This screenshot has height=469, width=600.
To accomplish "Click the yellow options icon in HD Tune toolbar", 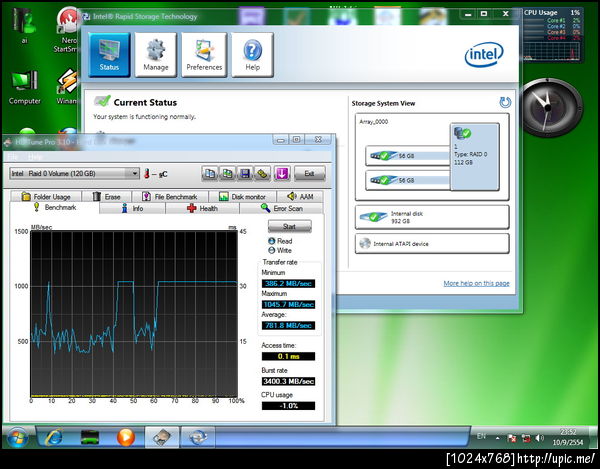I will pos(262,174).
